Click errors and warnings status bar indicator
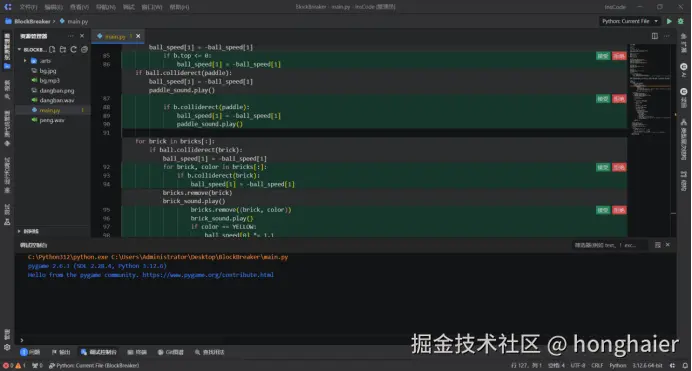This screenshot has width=692, height=371. [14, 366]
